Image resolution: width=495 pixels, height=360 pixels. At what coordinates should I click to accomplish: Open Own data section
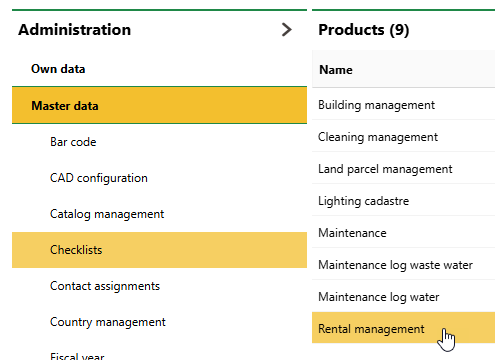point(159,69)
